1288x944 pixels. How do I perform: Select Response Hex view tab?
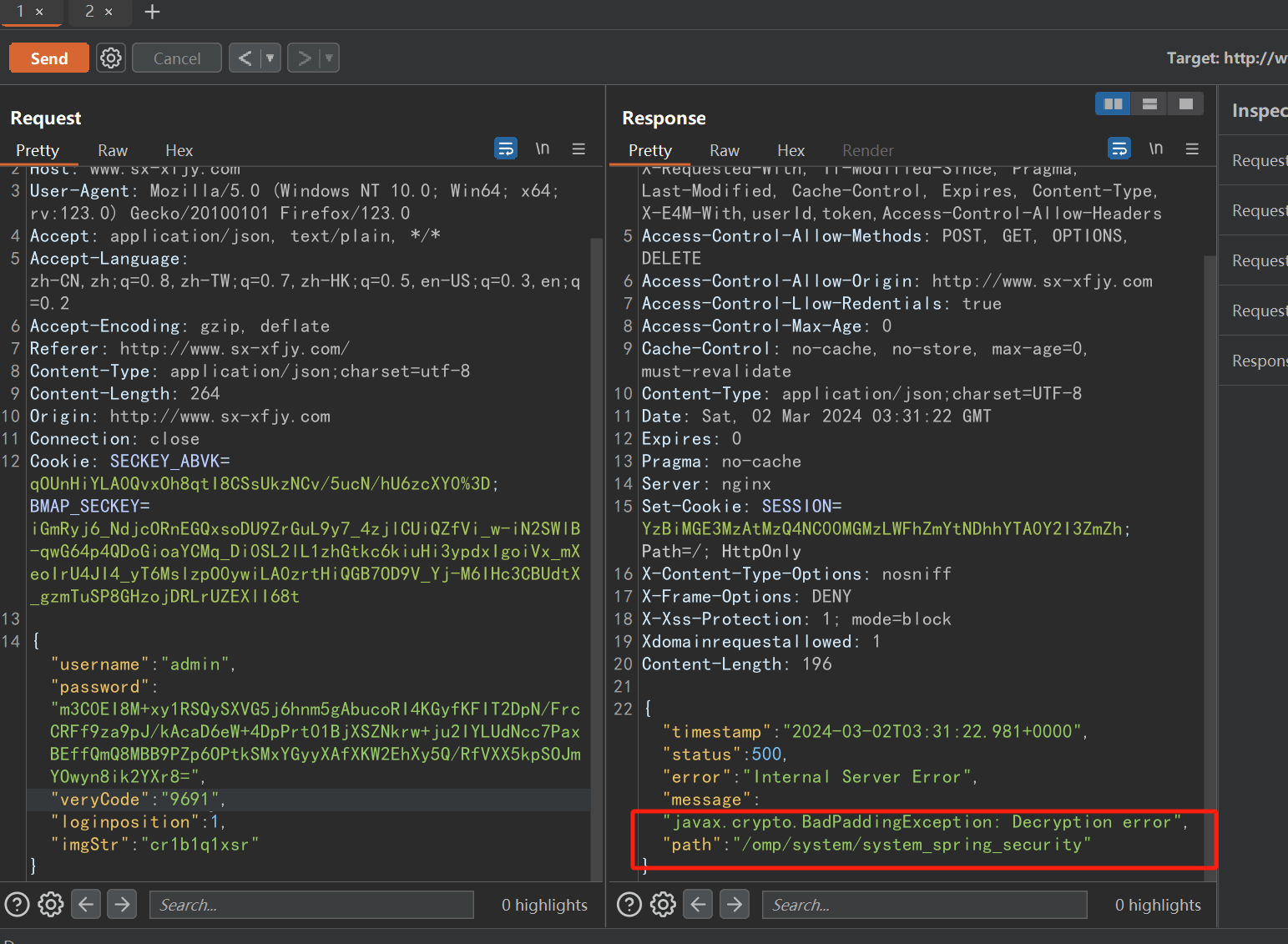click(x=790, y=150)
